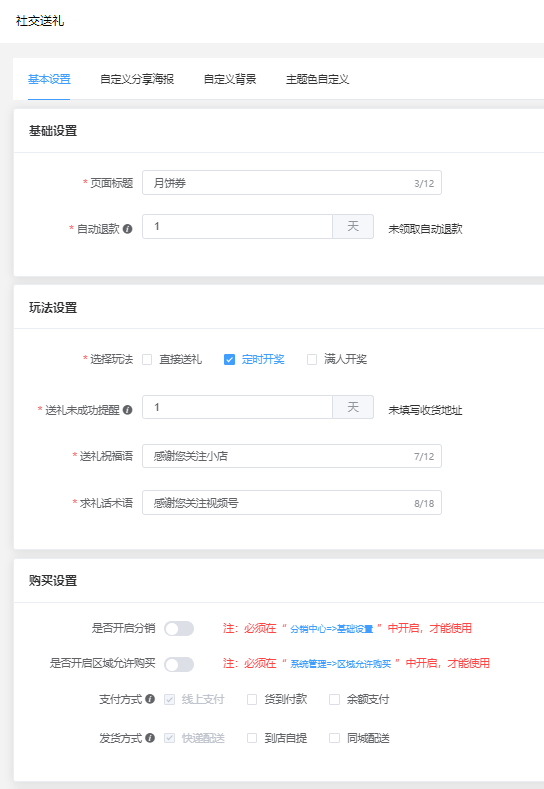Switch to the 自定义分享海报 tab
Image resolution: width=544 pixels, height=789 pixels.
pos(137,79)
